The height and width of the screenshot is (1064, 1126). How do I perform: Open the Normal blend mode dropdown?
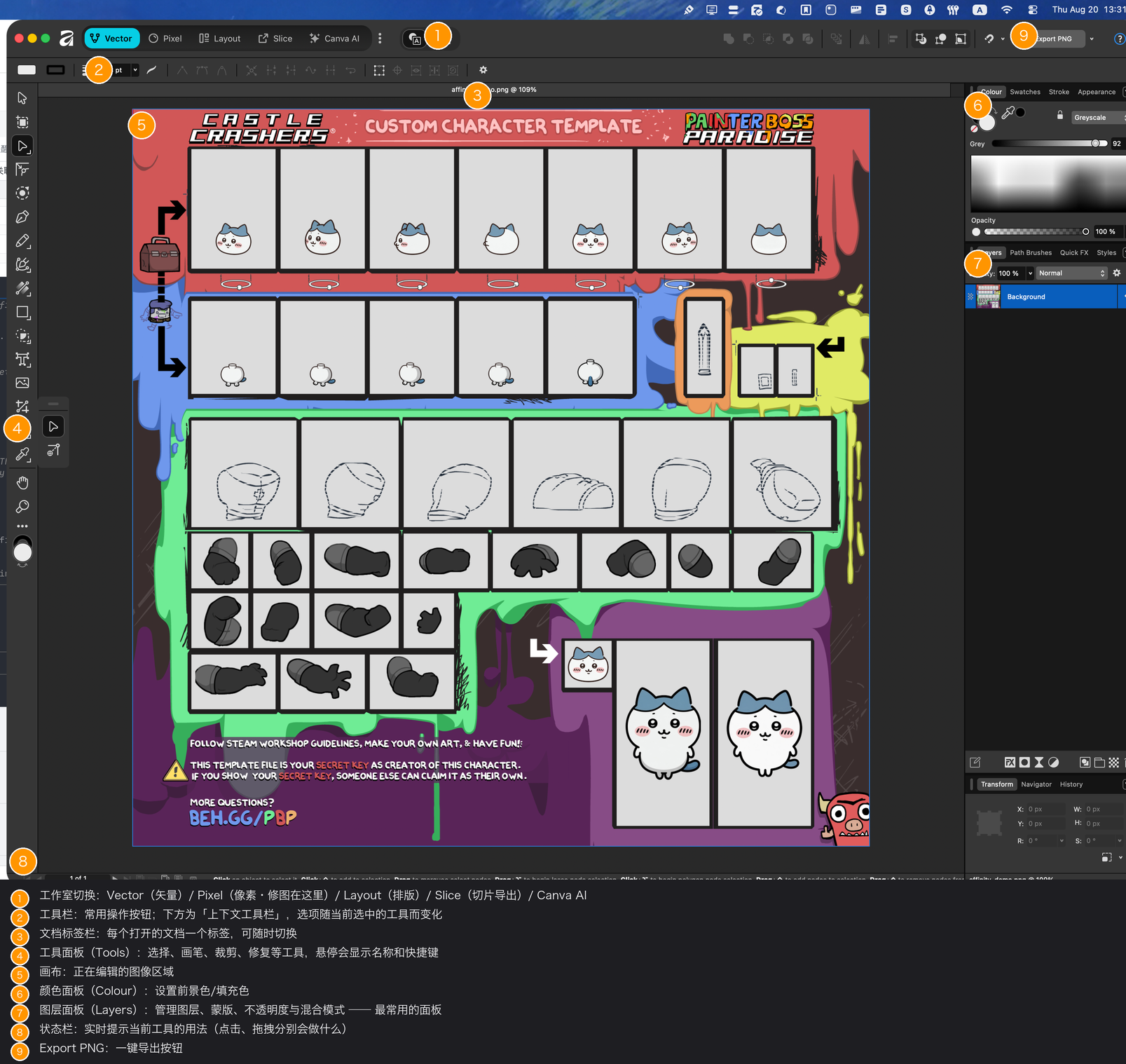click(1072, 273)
